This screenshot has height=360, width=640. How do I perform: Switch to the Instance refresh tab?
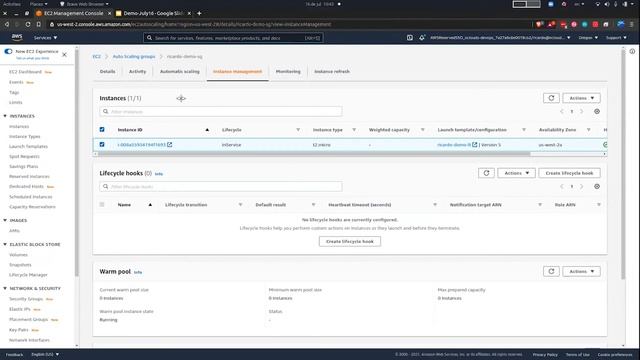click(332, 71)
